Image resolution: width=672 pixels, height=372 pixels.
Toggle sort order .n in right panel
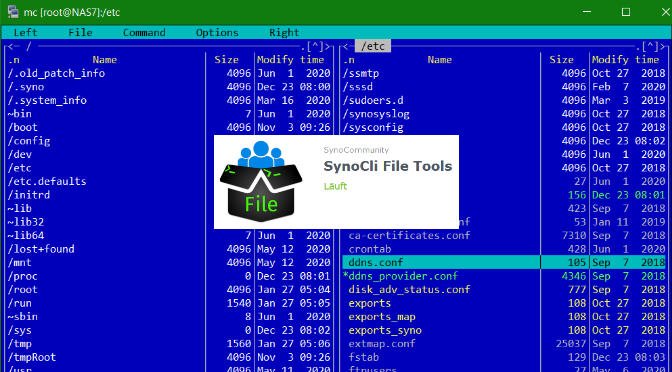349,60
